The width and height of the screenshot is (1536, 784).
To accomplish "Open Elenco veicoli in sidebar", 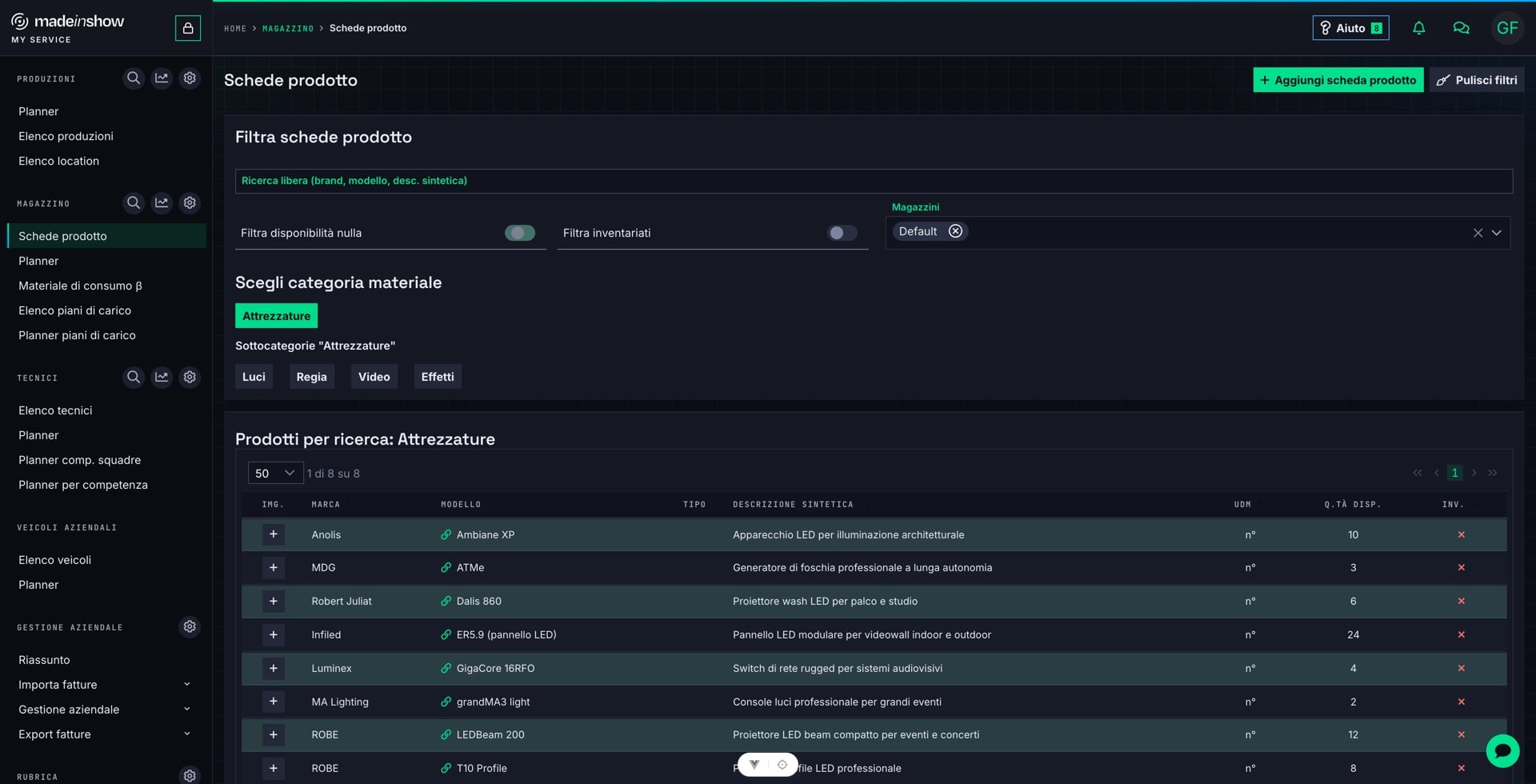I will point(54,560).
